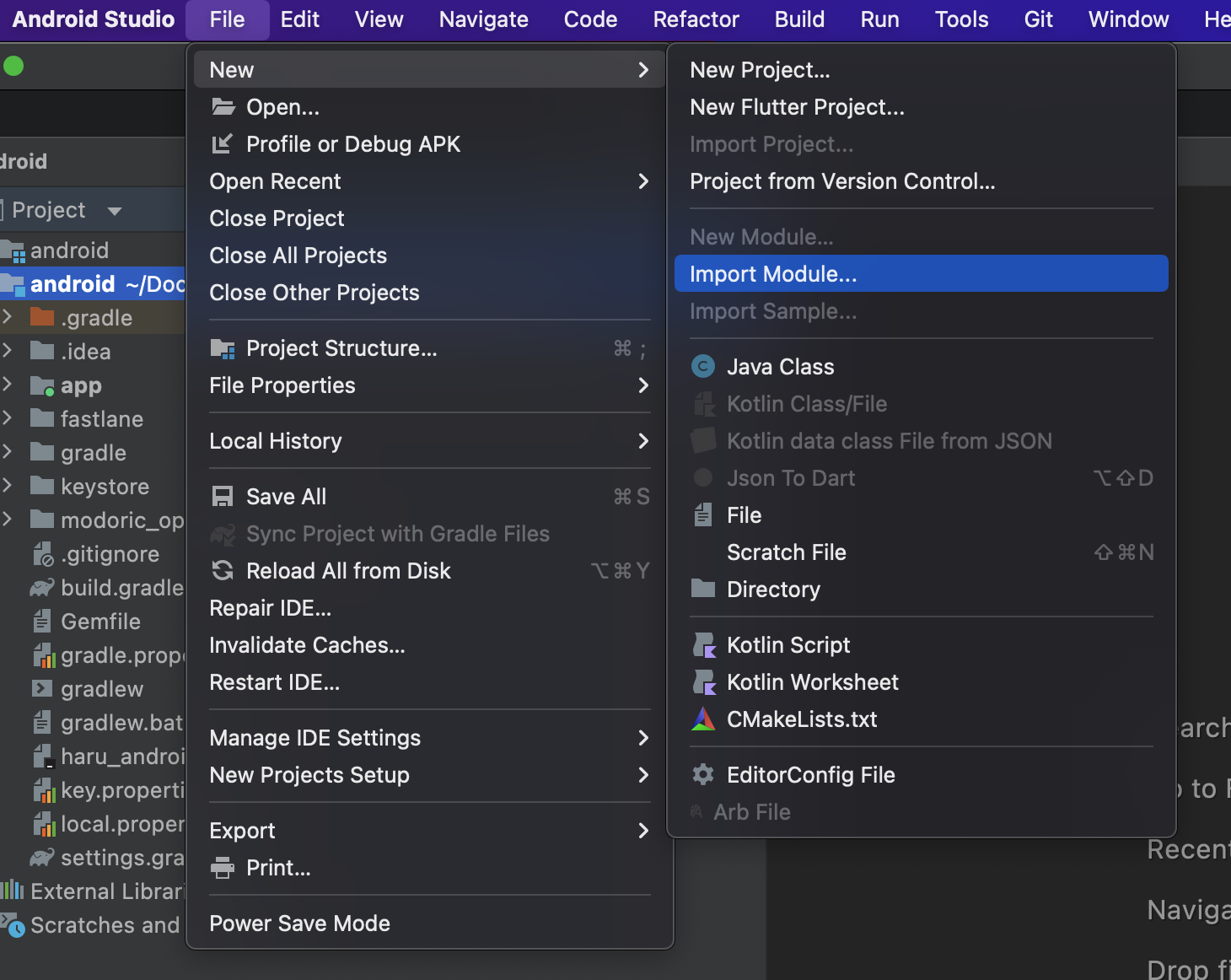Viewport: 1231px width, 980px height.
Task: Expand the Manage IDE Settings submenu arrow
Action: click(x=643, y=738)
